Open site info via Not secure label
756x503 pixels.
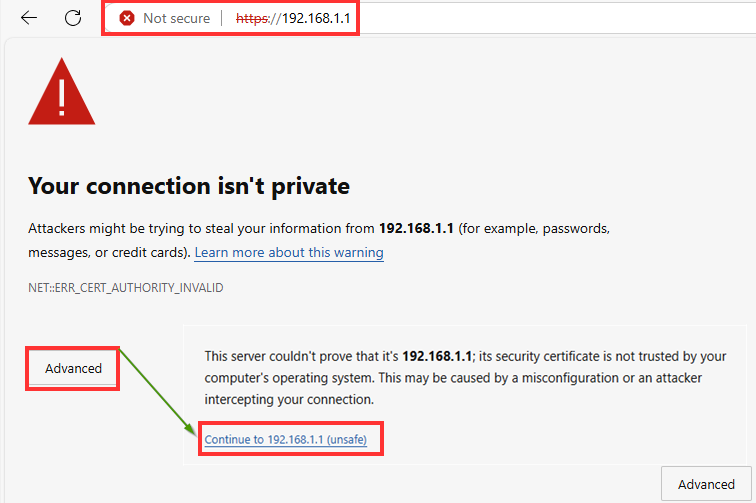click(x=176, y=18)
